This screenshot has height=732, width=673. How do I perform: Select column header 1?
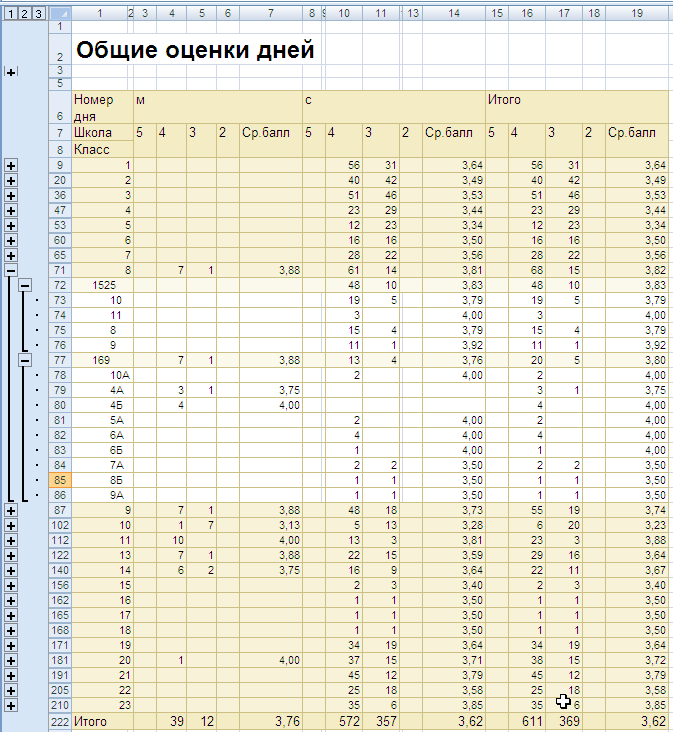pos(99,14)
